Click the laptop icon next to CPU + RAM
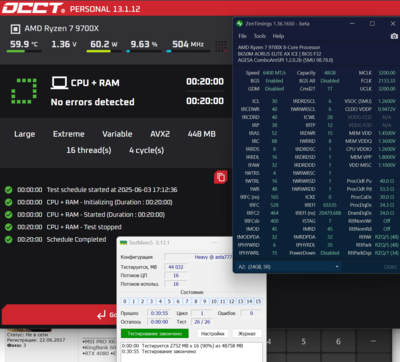 click(59, 83)
